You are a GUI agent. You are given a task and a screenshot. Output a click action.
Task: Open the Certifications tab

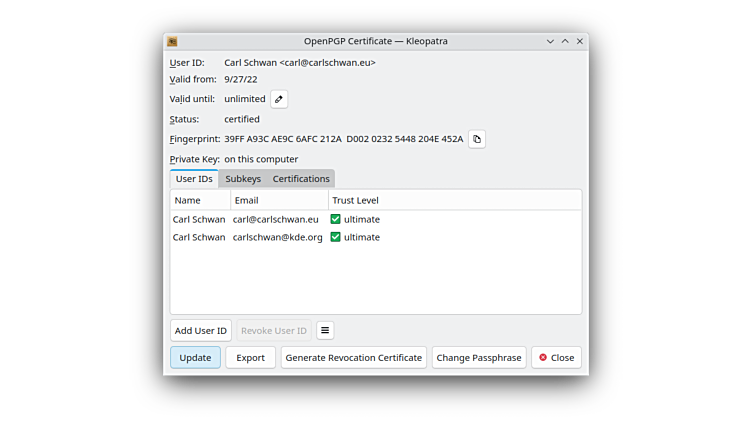301,179
